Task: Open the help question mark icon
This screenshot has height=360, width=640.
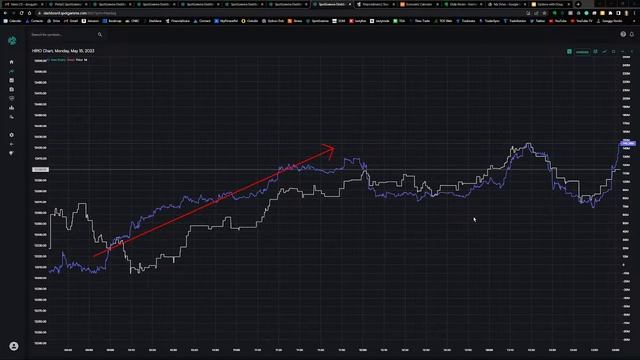Action: (623, 34)
